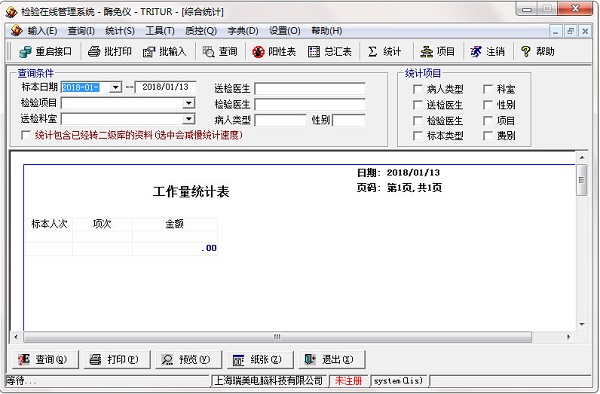Enable 标本类型 statistic checkbox
The width and height of the screenshot is (600, 394).
click(417, 136)
